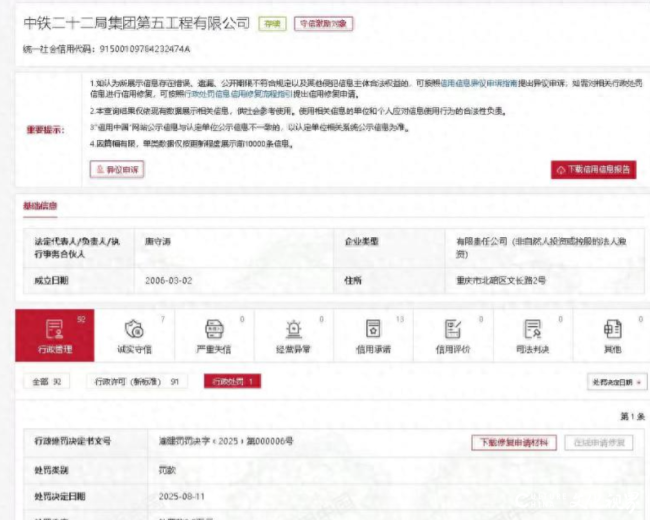The width and height of the screenshot is (650, 520).
Task: Click the company type 有限责任公司 value
Action: pos(541,248)
